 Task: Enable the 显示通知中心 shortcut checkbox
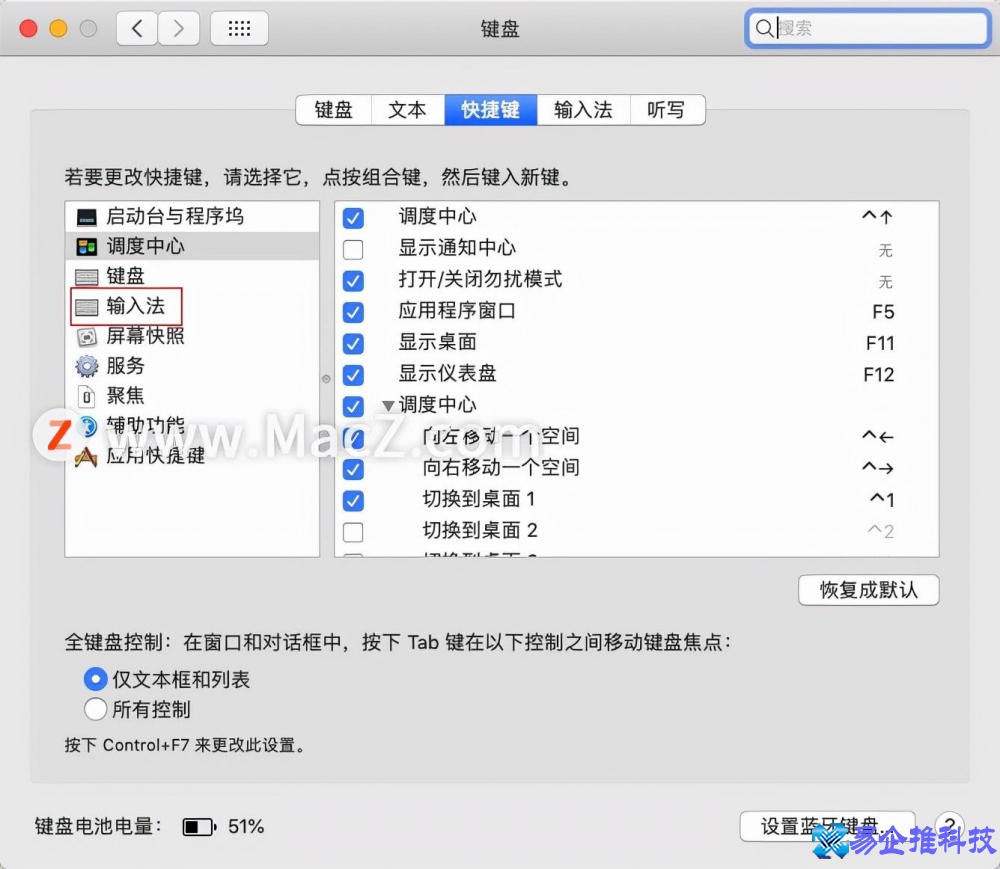[x=353, y=248]
